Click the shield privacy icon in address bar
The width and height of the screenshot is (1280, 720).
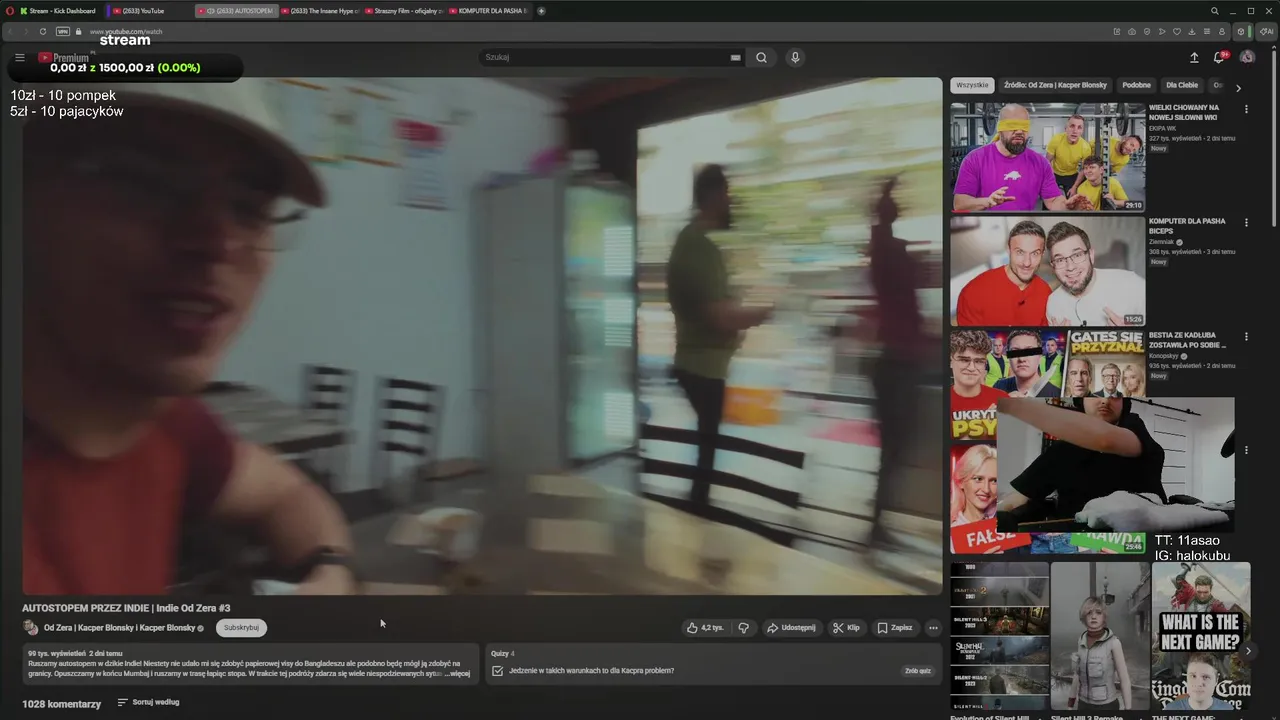click(x=1147, y=31)
